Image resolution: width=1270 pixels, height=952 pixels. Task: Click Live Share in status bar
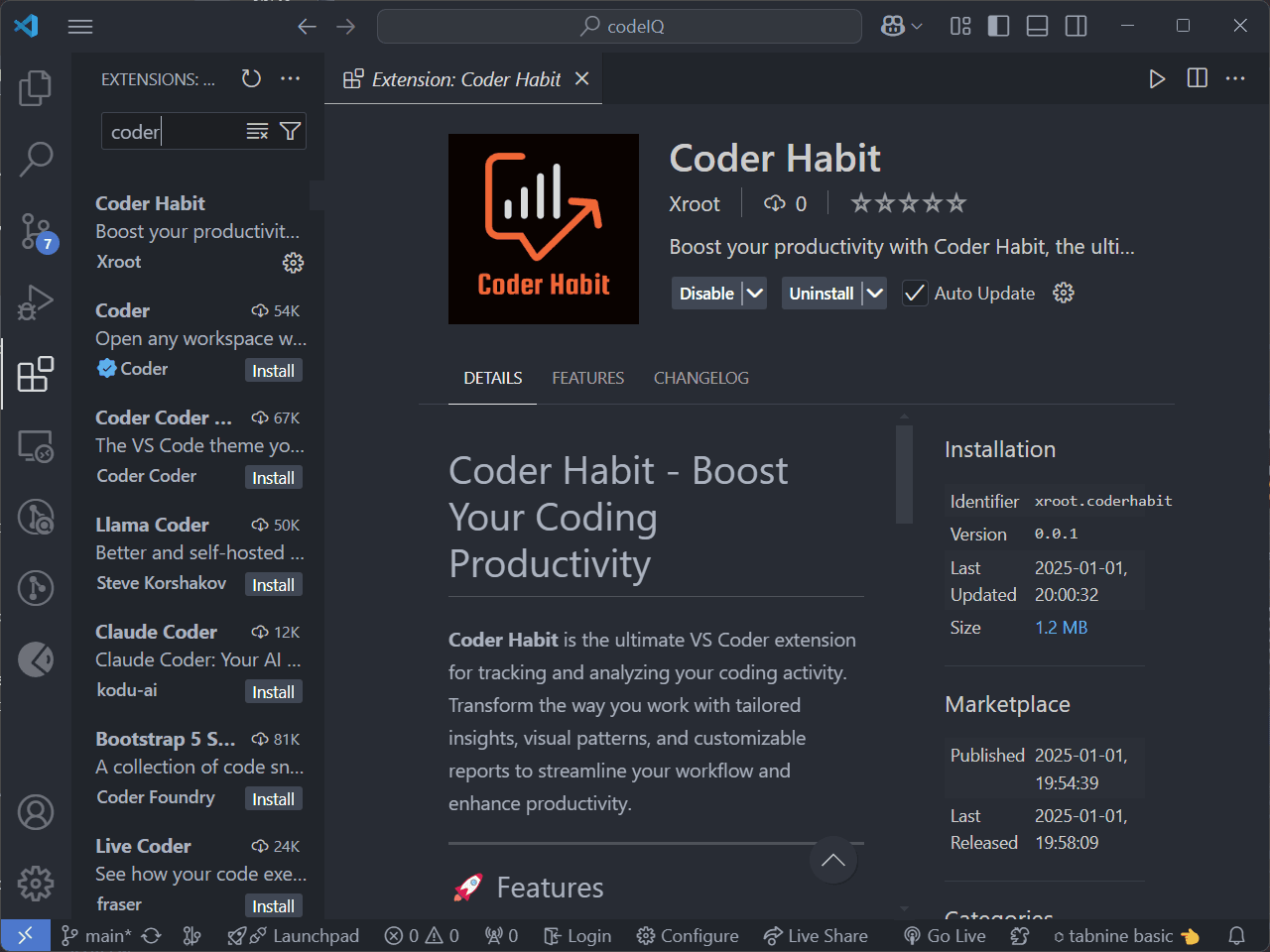(816, 935)
